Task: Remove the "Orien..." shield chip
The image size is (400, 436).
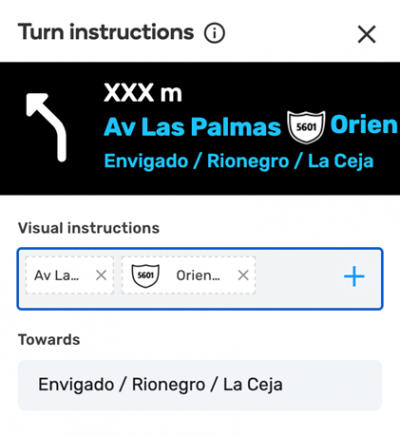Action: click(243, 275)
